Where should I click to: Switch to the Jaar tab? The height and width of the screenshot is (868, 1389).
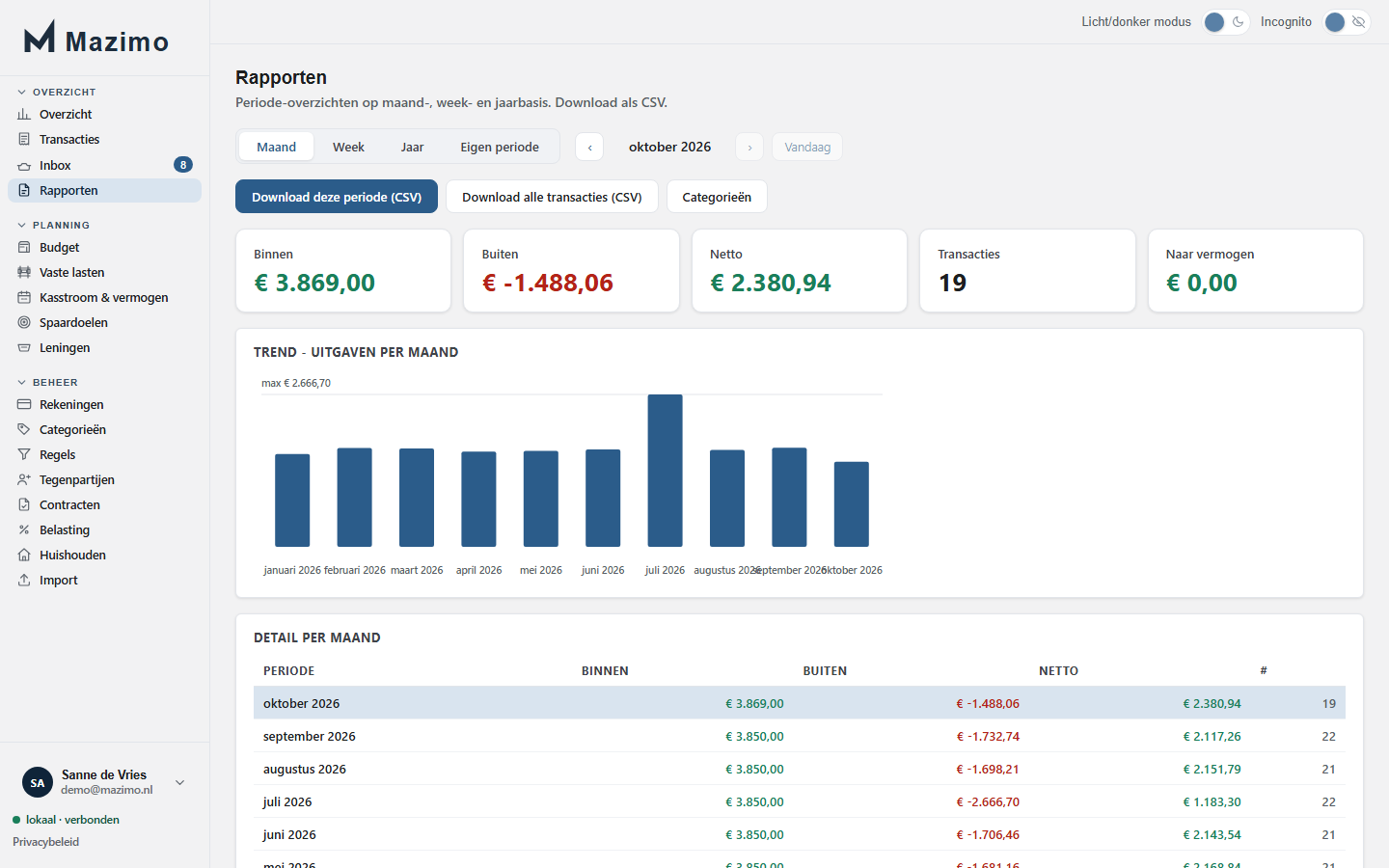pos(412,147)
